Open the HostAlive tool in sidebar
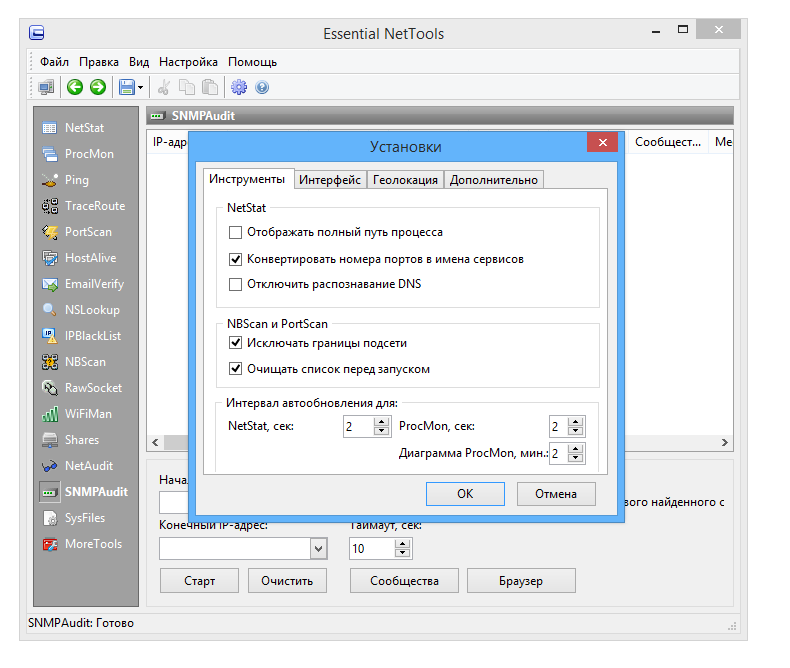The height and width of the screenshot is (668, 790). tap(80, 258)
